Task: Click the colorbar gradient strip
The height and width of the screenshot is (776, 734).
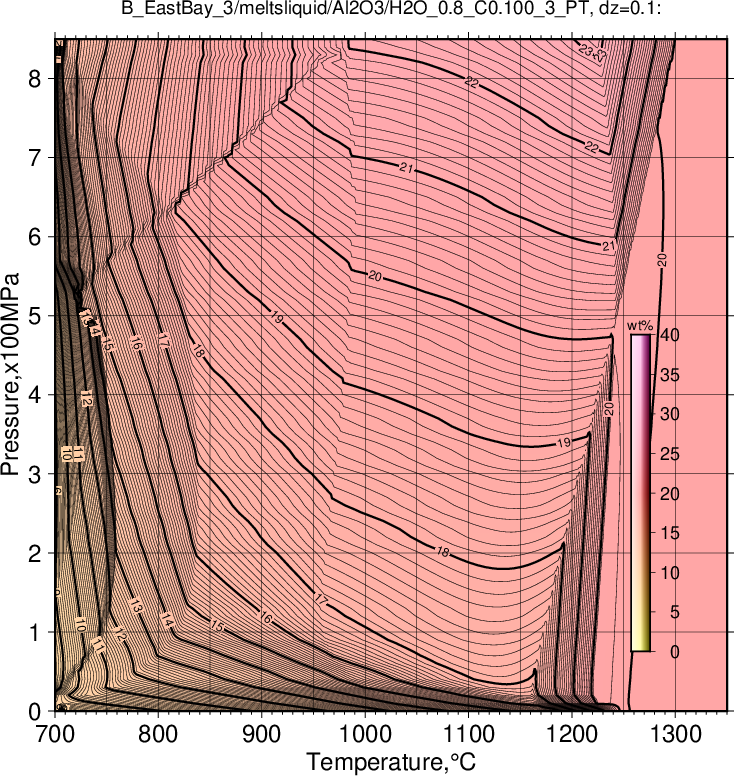Action: pos(640,493)
